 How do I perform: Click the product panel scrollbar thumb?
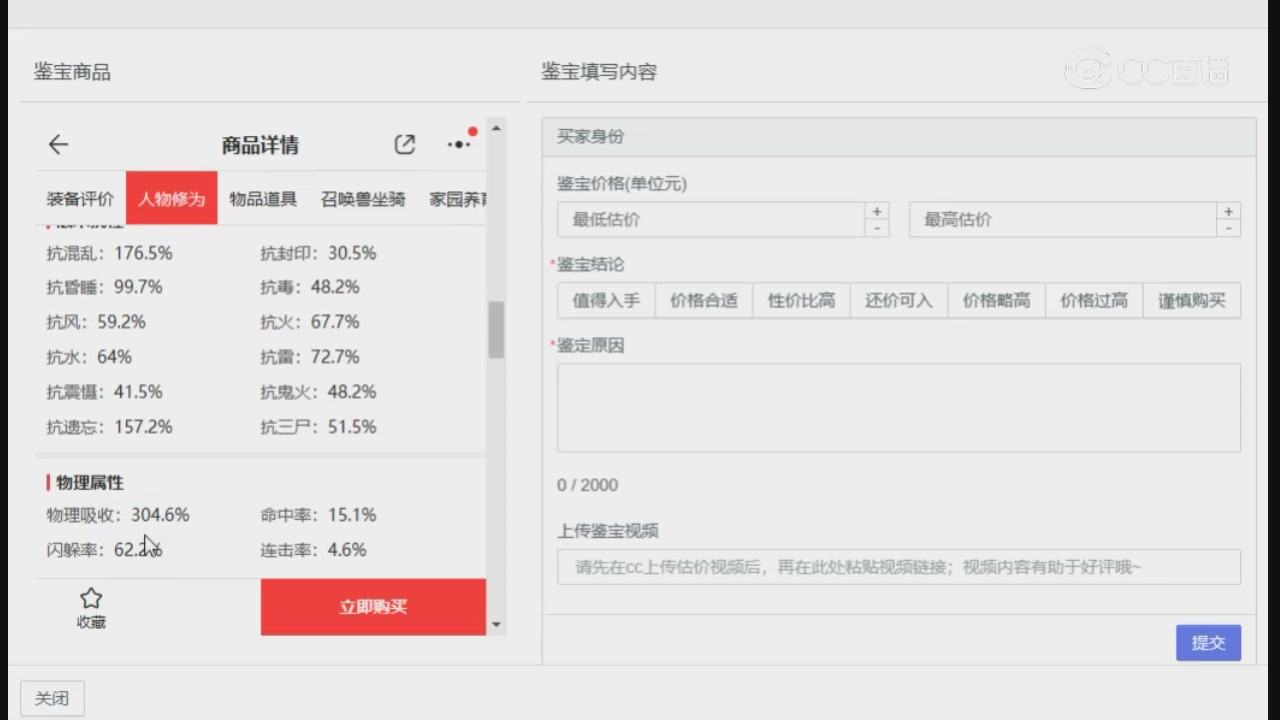pyautogui.click(x=496, y=330)
